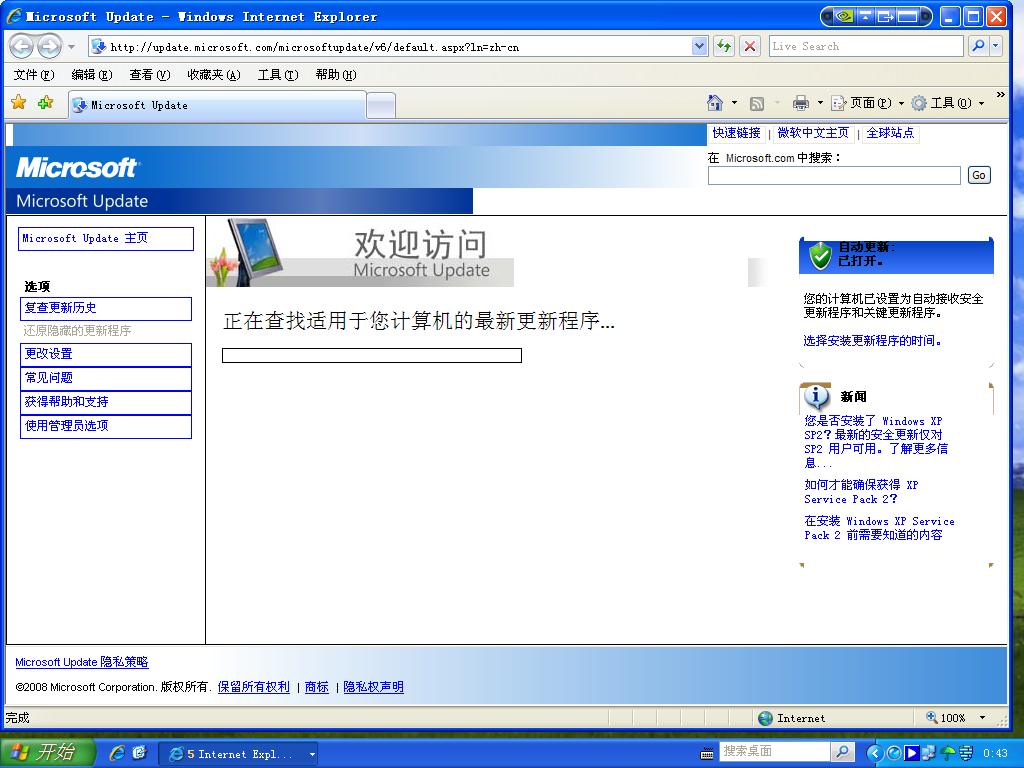Open 使用管理员选项 sidebar option
Image resolution: width=1024 pixels, height=768 pixels.
point(106,426)
